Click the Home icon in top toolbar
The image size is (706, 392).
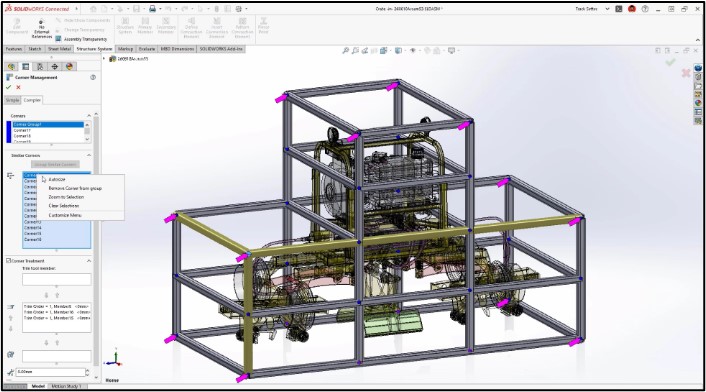click(93, 9)
